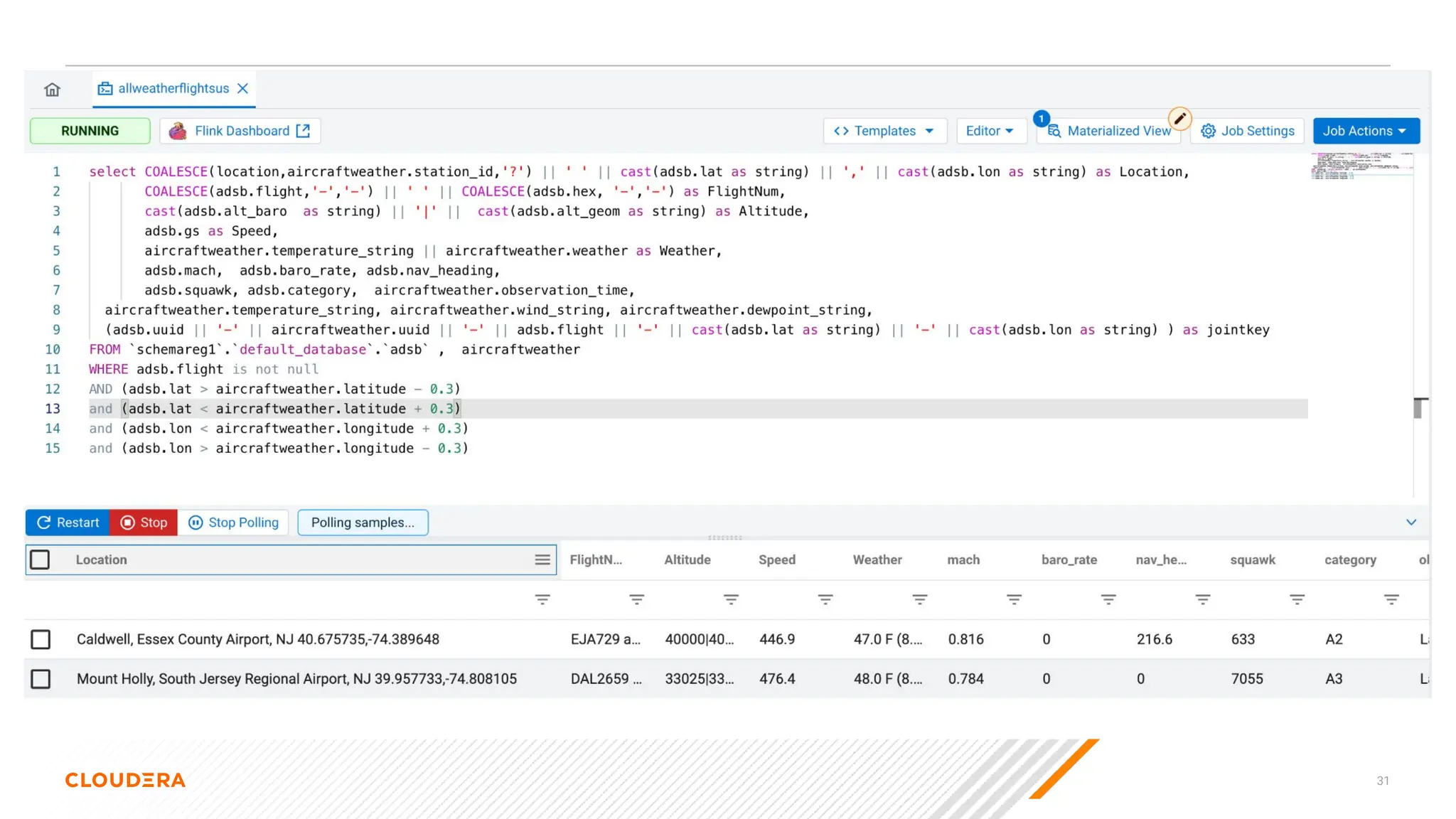Filter the Speed column

[825, 600]
